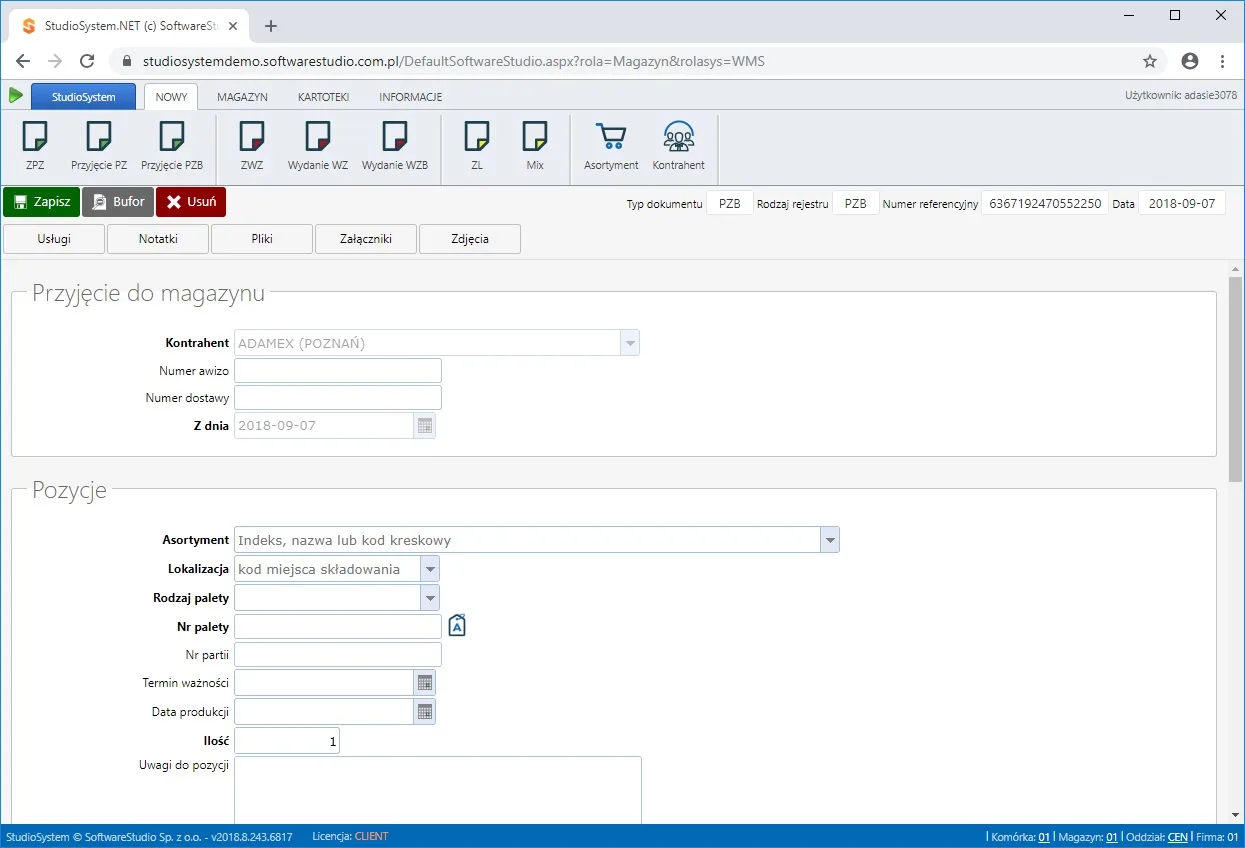Expand the Lokalizacja dropdown

[x=430, y=569]
